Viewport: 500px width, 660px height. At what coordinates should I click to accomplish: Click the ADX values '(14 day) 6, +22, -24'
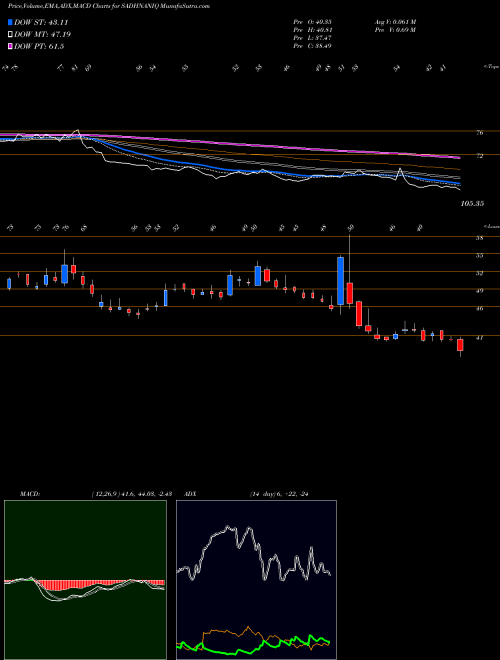point(279,494)
